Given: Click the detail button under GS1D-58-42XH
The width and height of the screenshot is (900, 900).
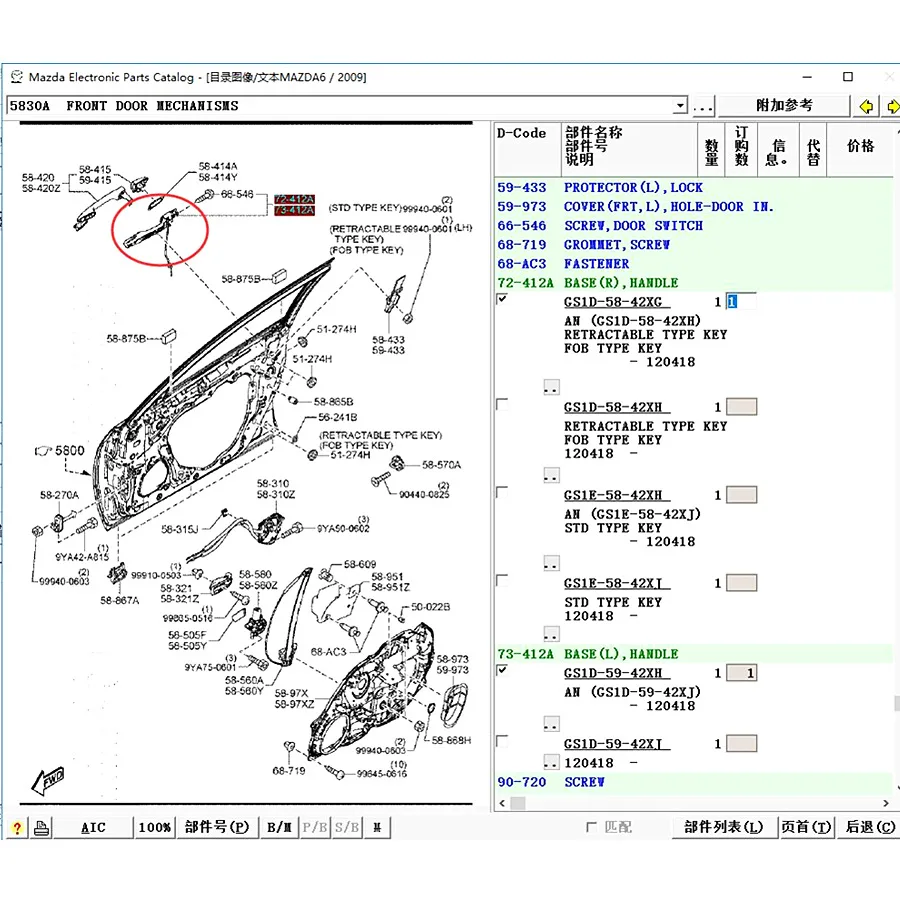Looking at the screenshot, I should (x=551, y=475).
